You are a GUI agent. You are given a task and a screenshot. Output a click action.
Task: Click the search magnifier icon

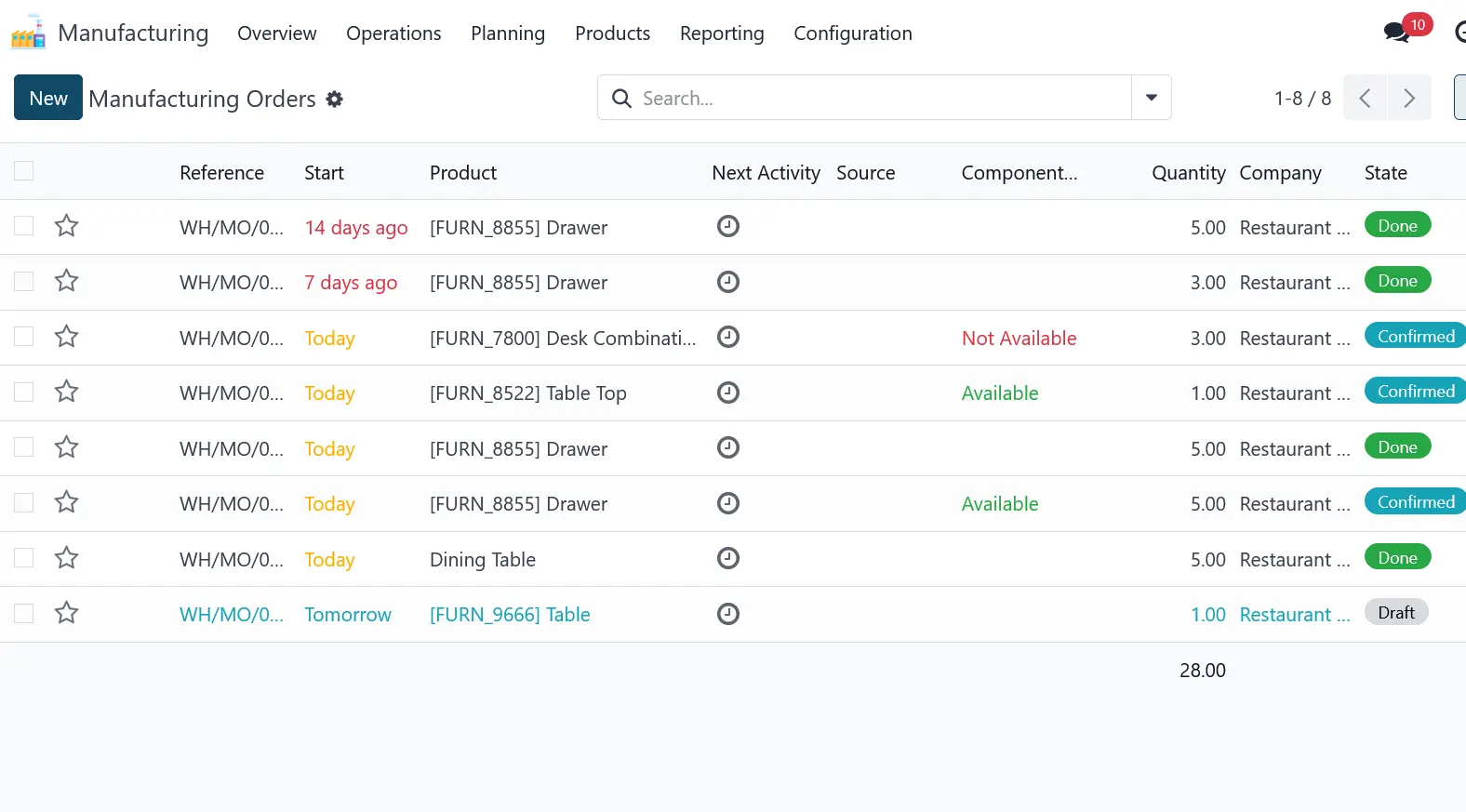(x=621, y=99)
